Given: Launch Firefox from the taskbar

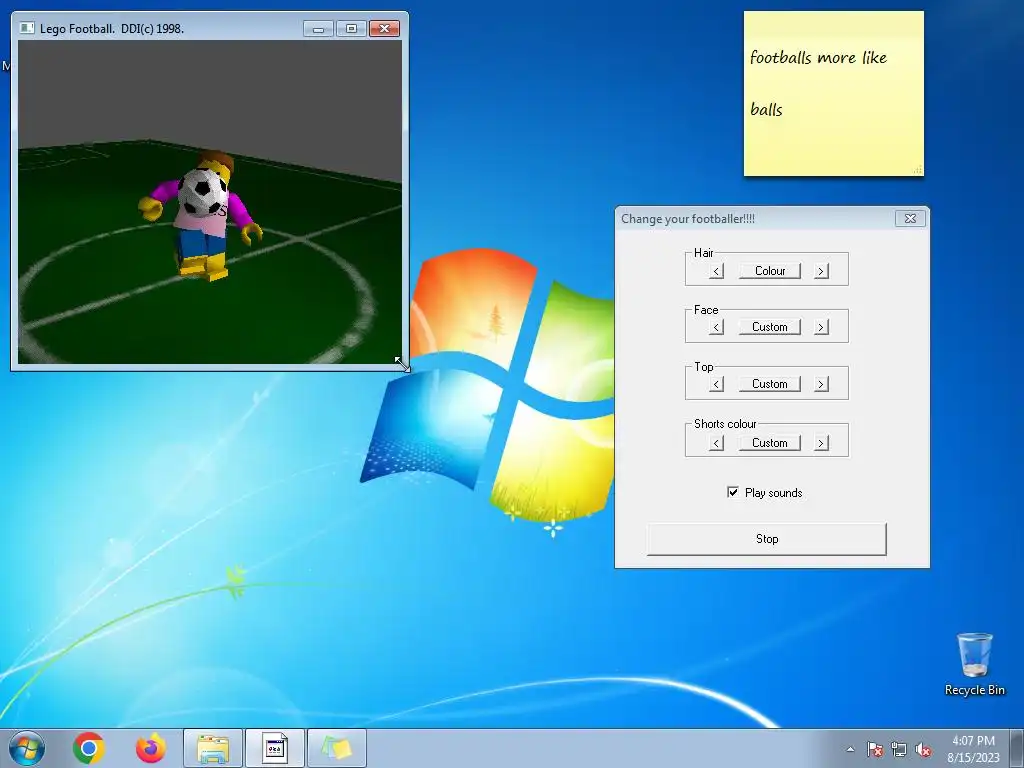Looking at the screenshot, I should pyautogui.click(x=151, y=748).
